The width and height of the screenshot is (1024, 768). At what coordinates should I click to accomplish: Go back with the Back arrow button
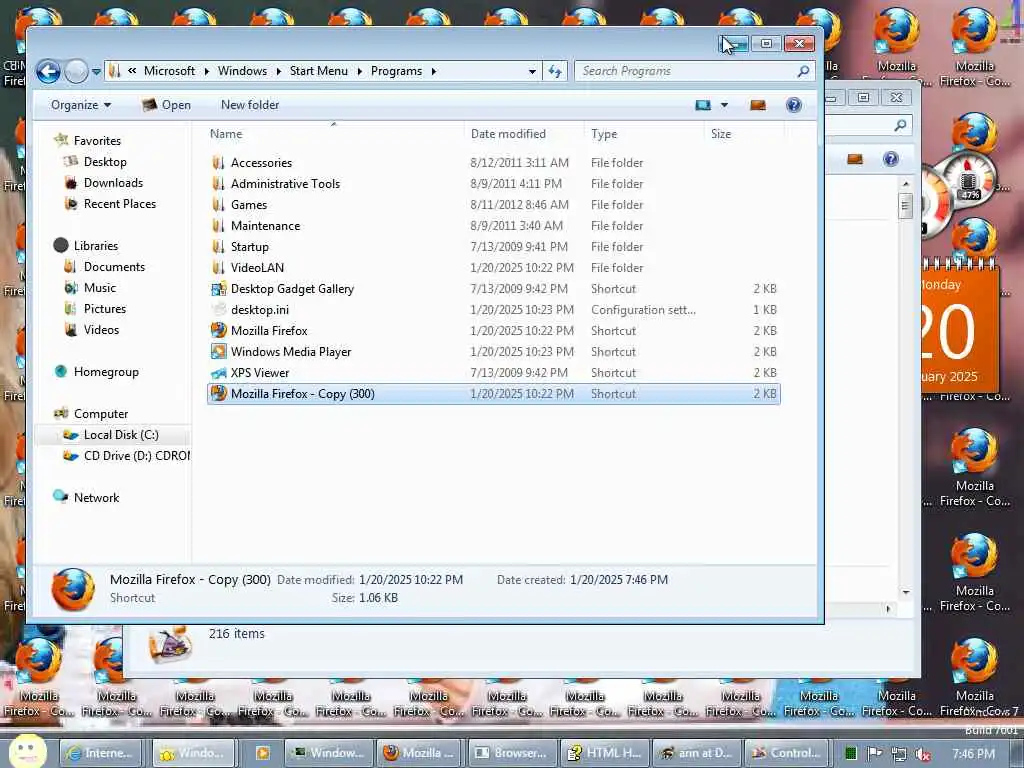coord(48,71)
